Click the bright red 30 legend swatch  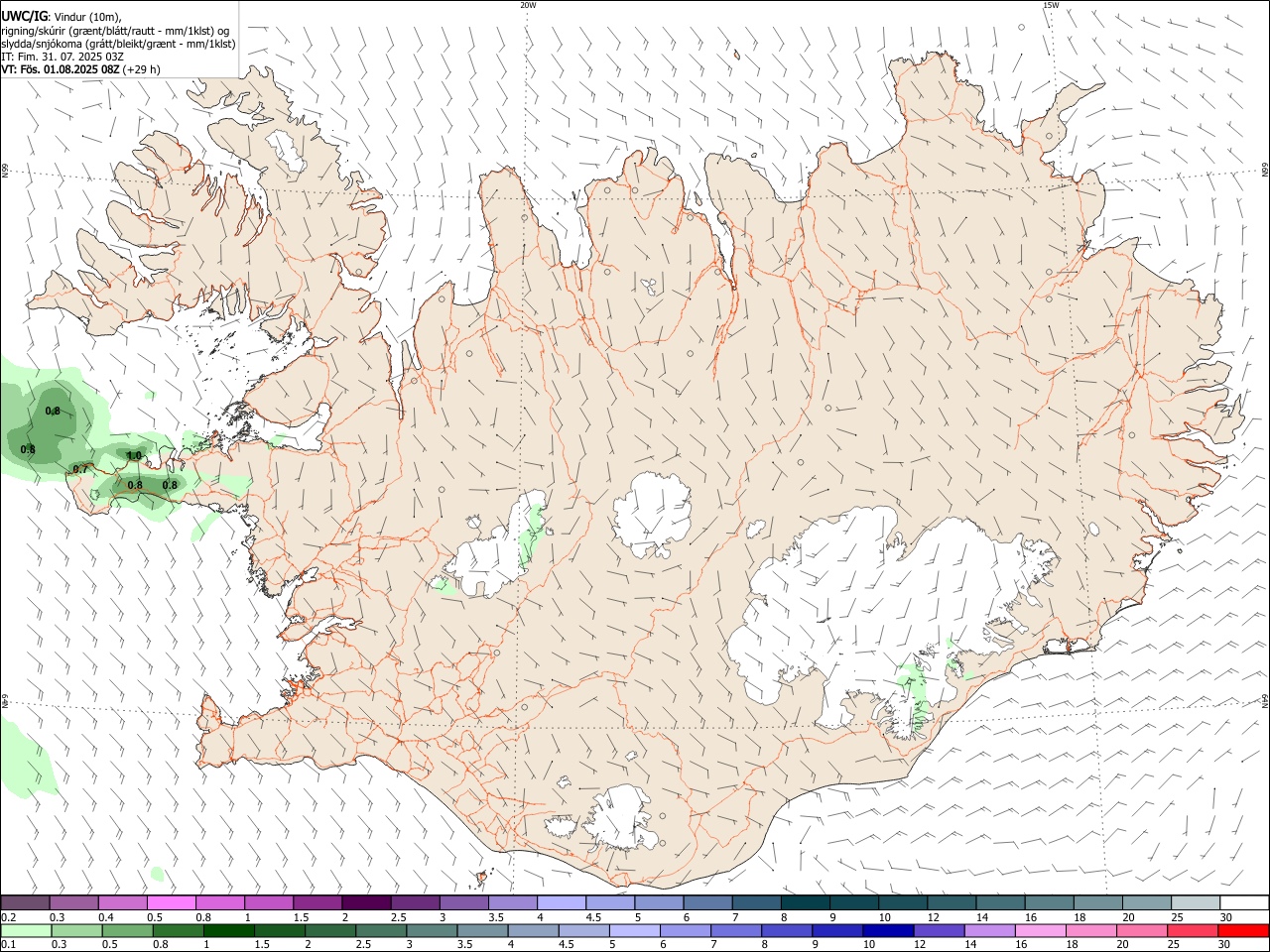click(1243, 930)
